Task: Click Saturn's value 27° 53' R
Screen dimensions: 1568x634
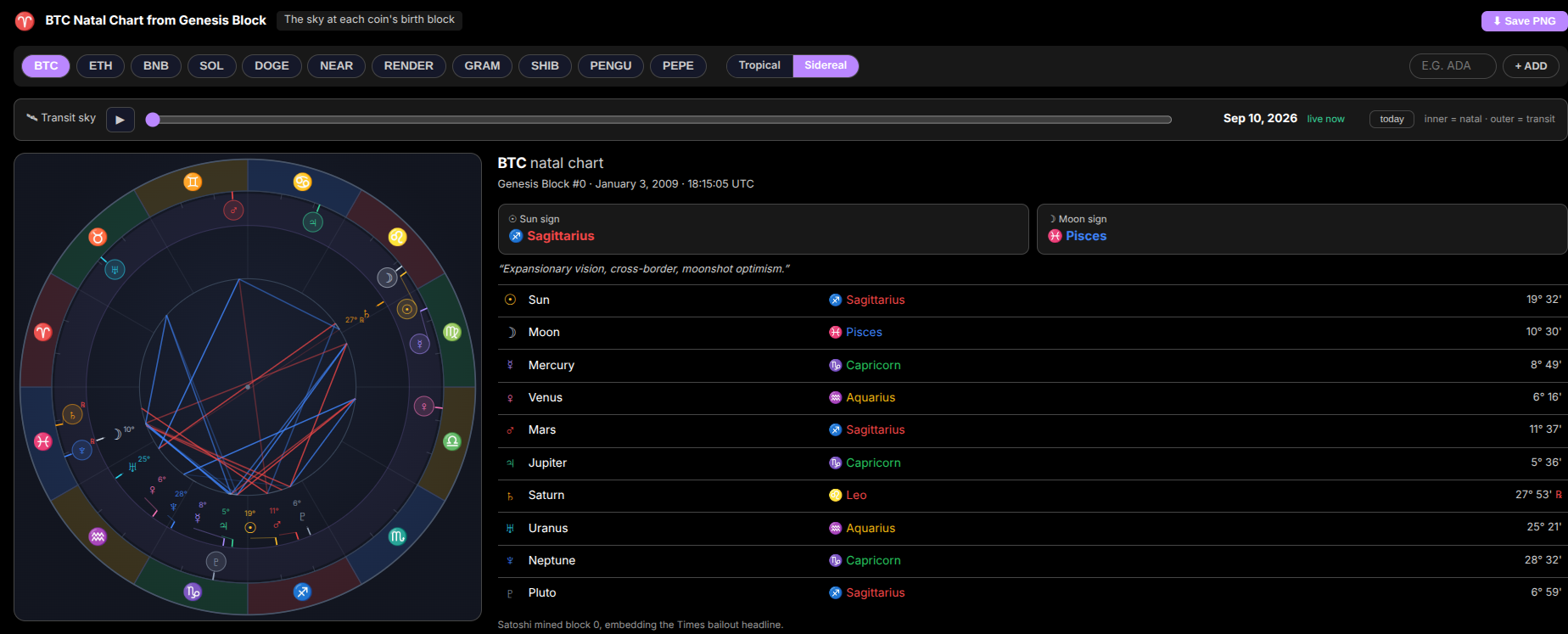Action: [1538, 495]
